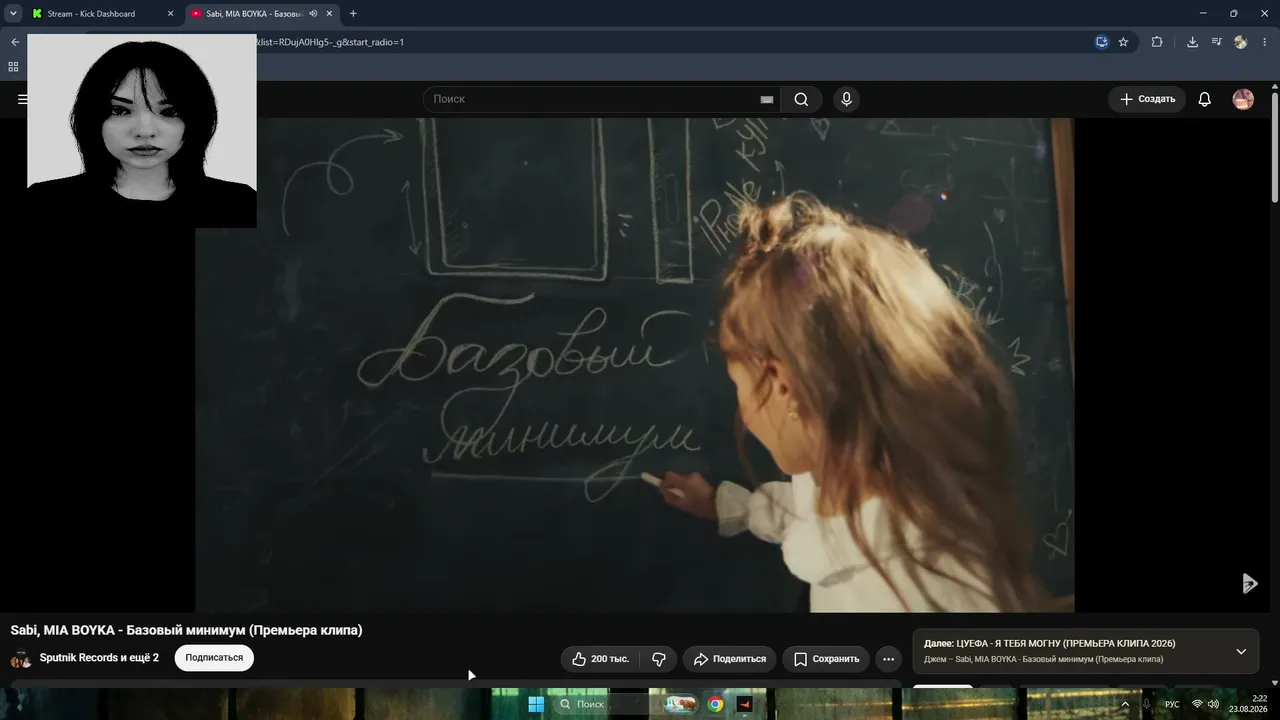Expand the Далее playlist panel chevron
Viewport: 1280px width, 720px height.
(x=1241, y=652)
